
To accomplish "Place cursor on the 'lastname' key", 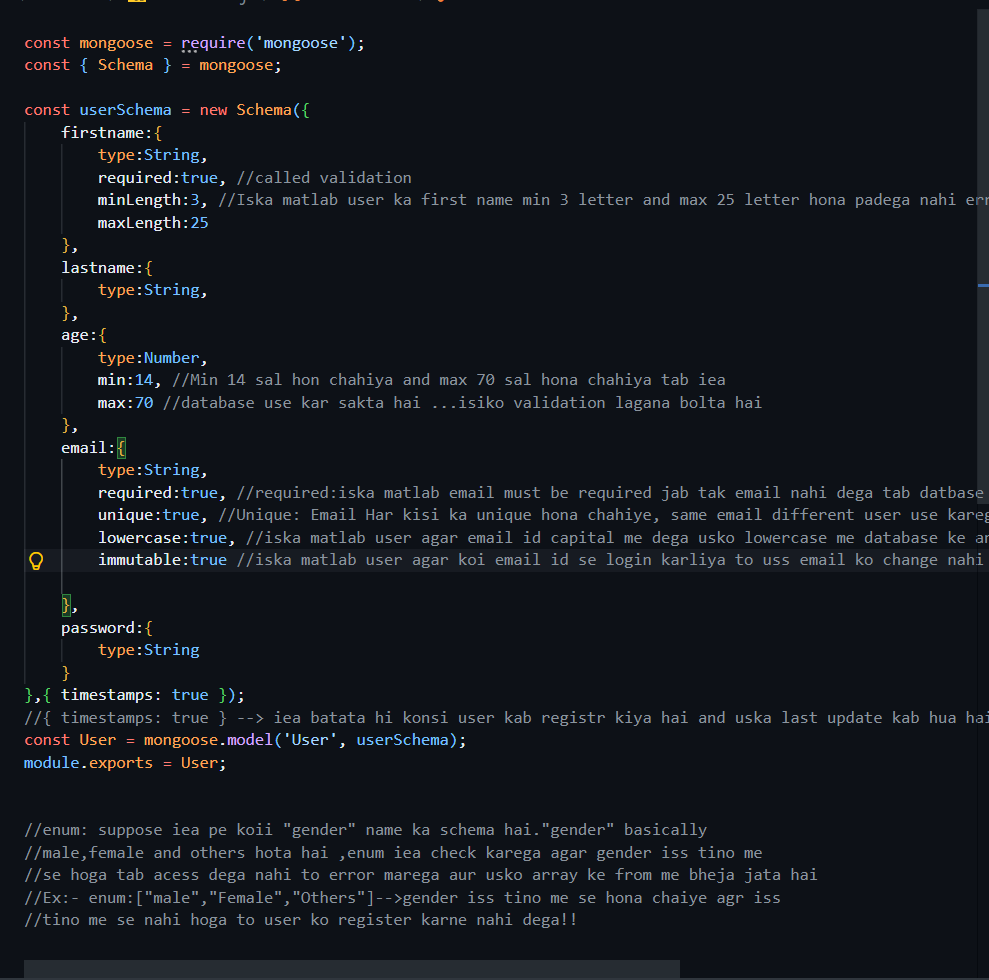I will [98, 268].
